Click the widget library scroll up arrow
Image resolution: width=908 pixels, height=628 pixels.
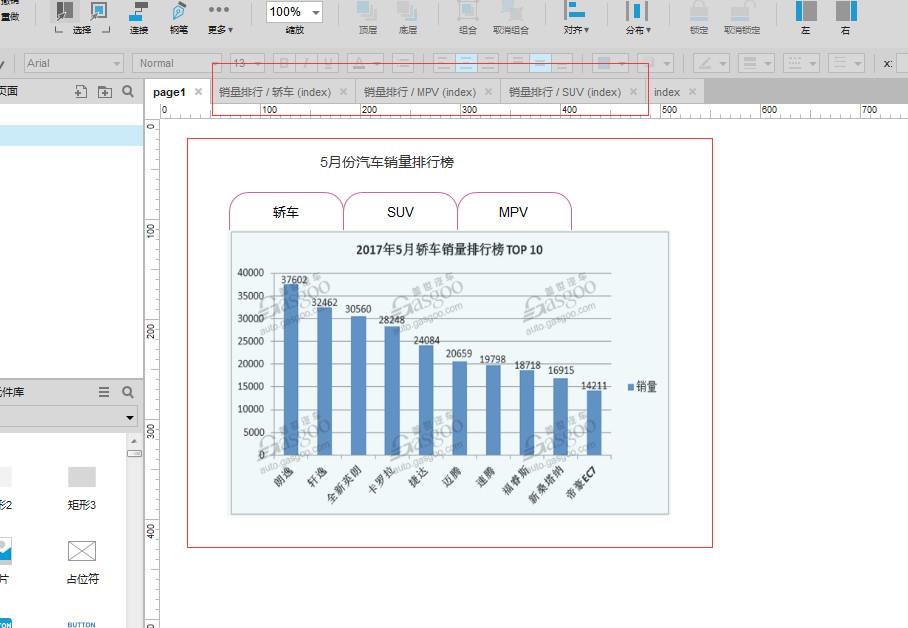tap(134, 441)
